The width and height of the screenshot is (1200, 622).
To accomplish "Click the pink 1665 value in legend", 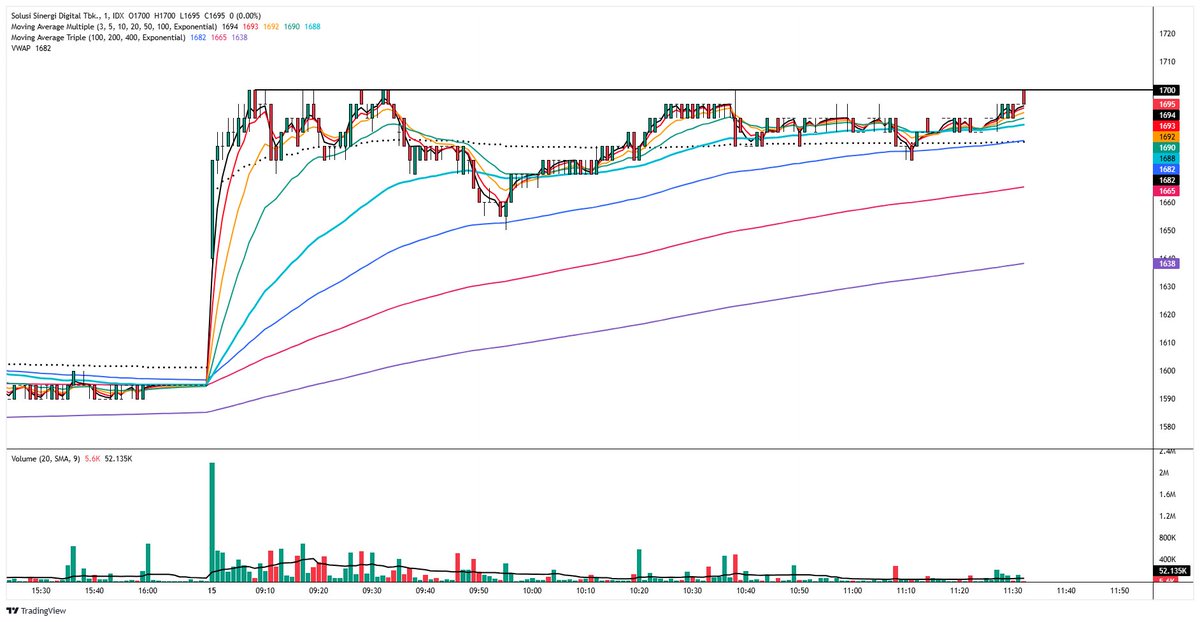I will pos(218,37).
